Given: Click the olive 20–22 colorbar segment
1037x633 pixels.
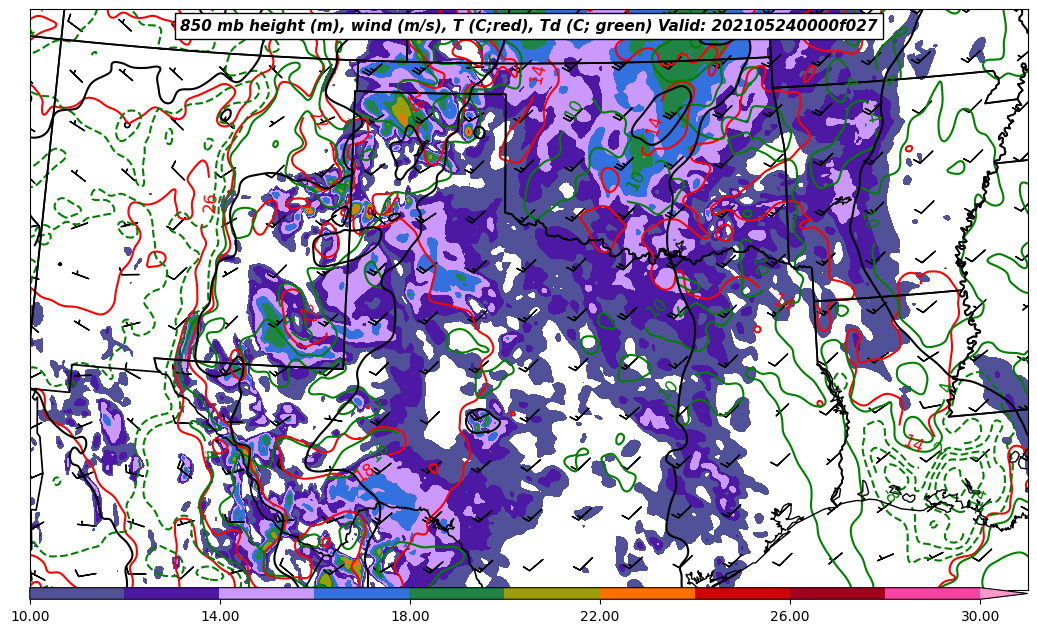Looking at the screenshot, I should [552, 593].
